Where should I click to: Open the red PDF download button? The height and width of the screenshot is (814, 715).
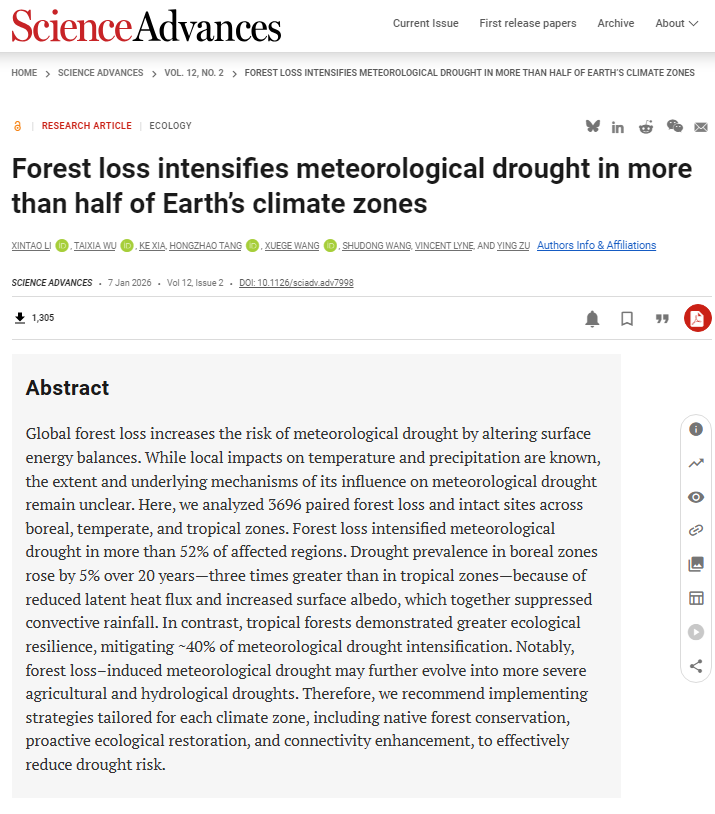pos(697,318)
